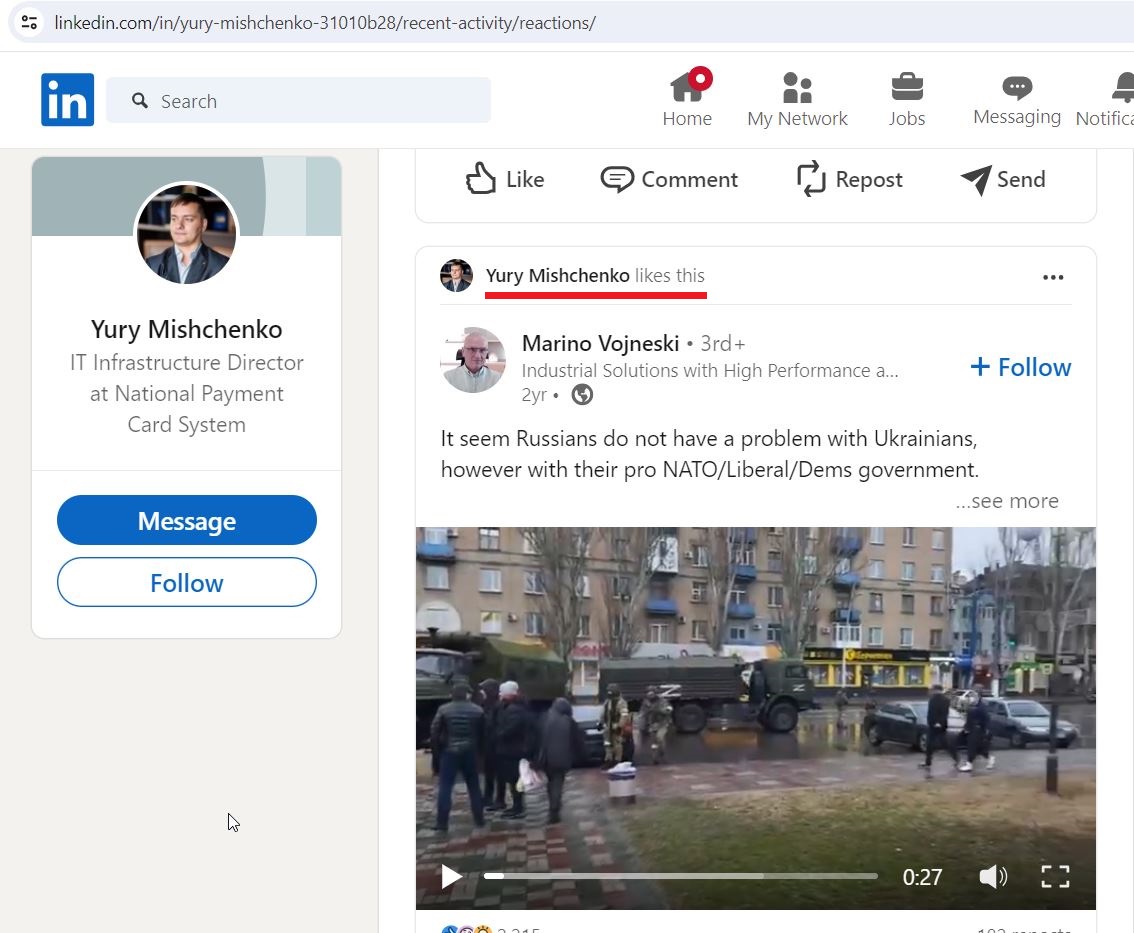
Task: Click the 0:27 video time display
Action: (922, 877)
